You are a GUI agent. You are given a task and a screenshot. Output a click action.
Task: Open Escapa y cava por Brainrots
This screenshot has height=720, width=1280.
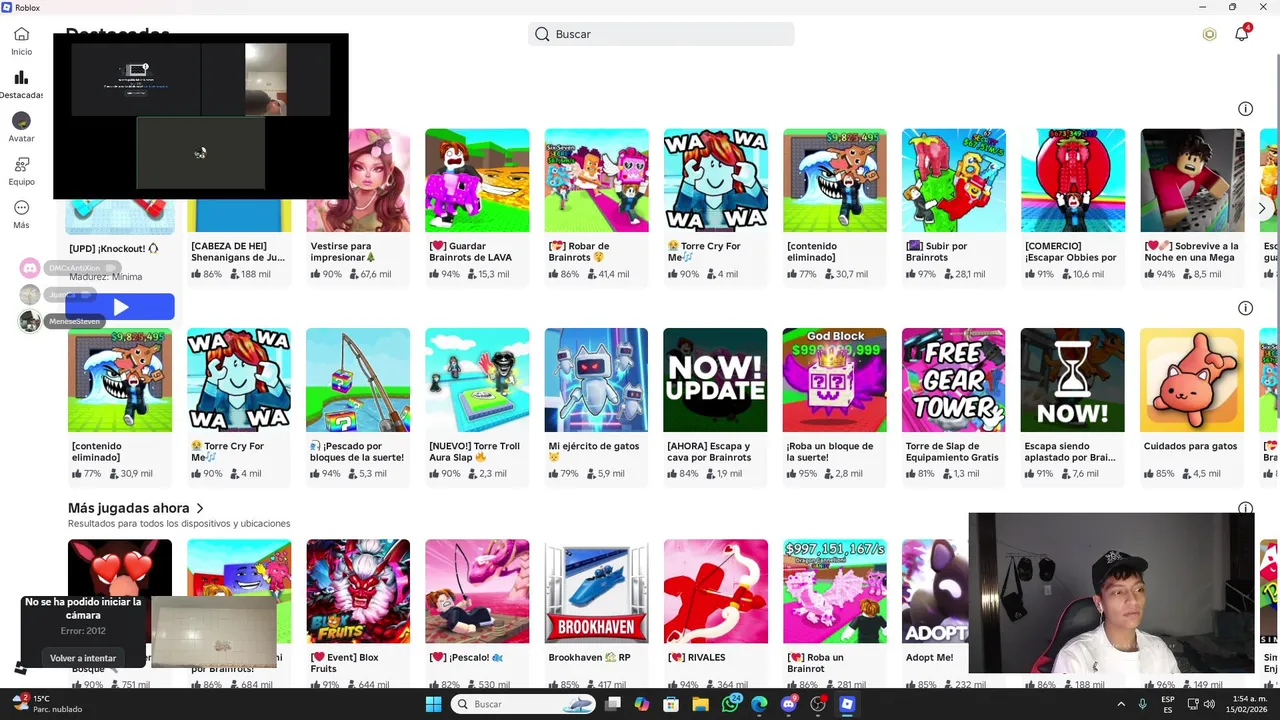(x=715, y=406)
